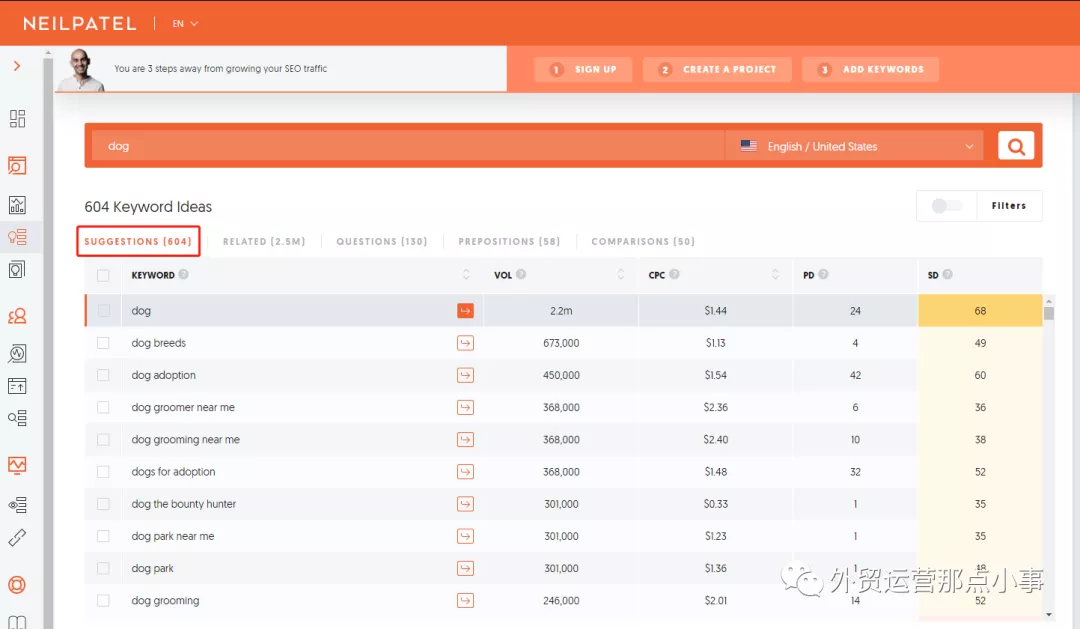Viewport: 1080px width, 629px height.
Task: Expand the left sidebar with the arrow
Action: pyautogui.click(x=17, y=66)
